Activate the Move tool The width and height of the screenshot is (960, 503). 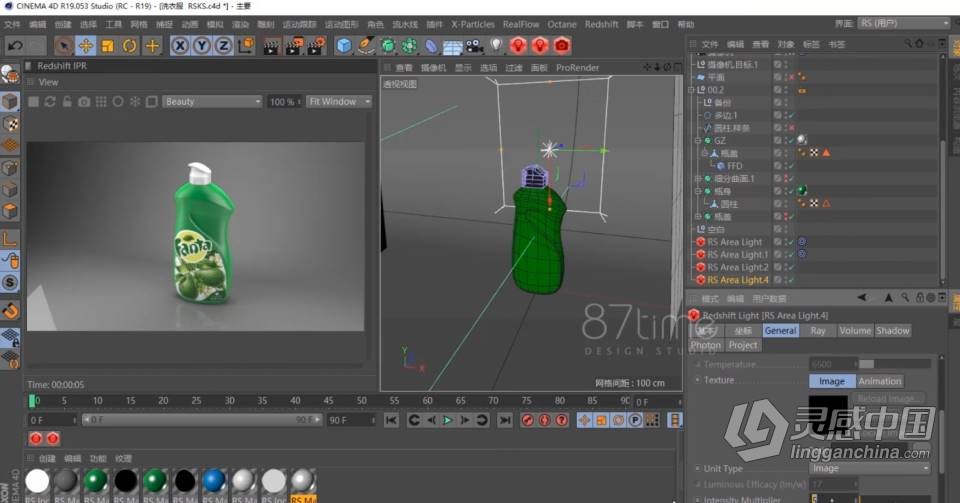86,45
